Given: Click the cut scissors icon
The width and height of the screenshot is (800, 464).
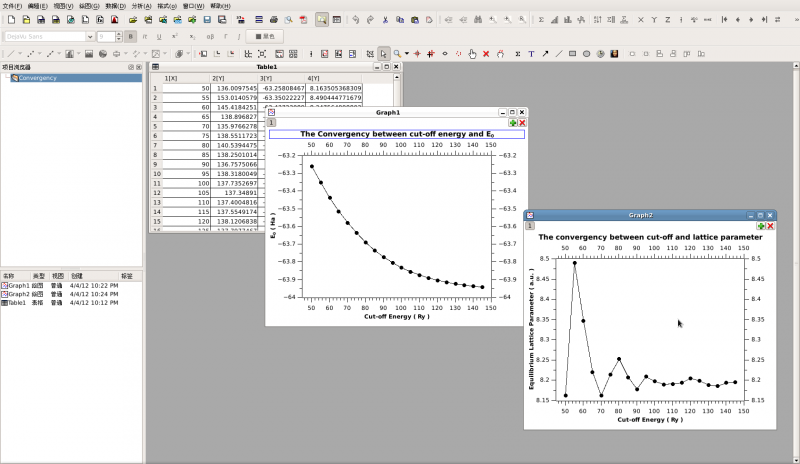Looking at the screenshot, I should [x=385, y=19].
